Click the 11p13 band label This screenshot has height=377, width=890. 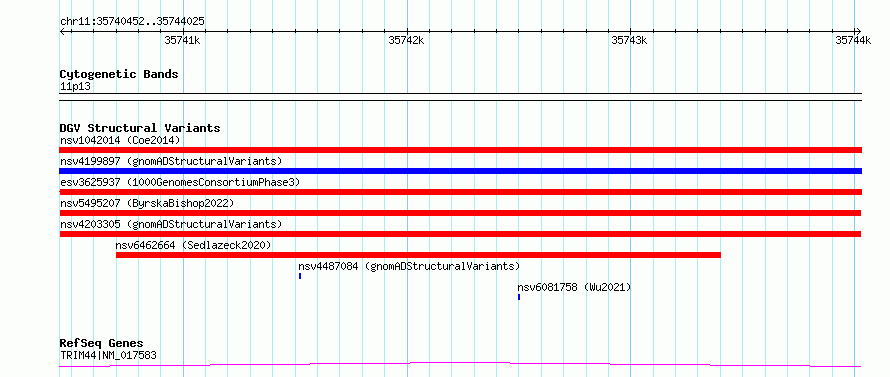click(x=75, y=87)
